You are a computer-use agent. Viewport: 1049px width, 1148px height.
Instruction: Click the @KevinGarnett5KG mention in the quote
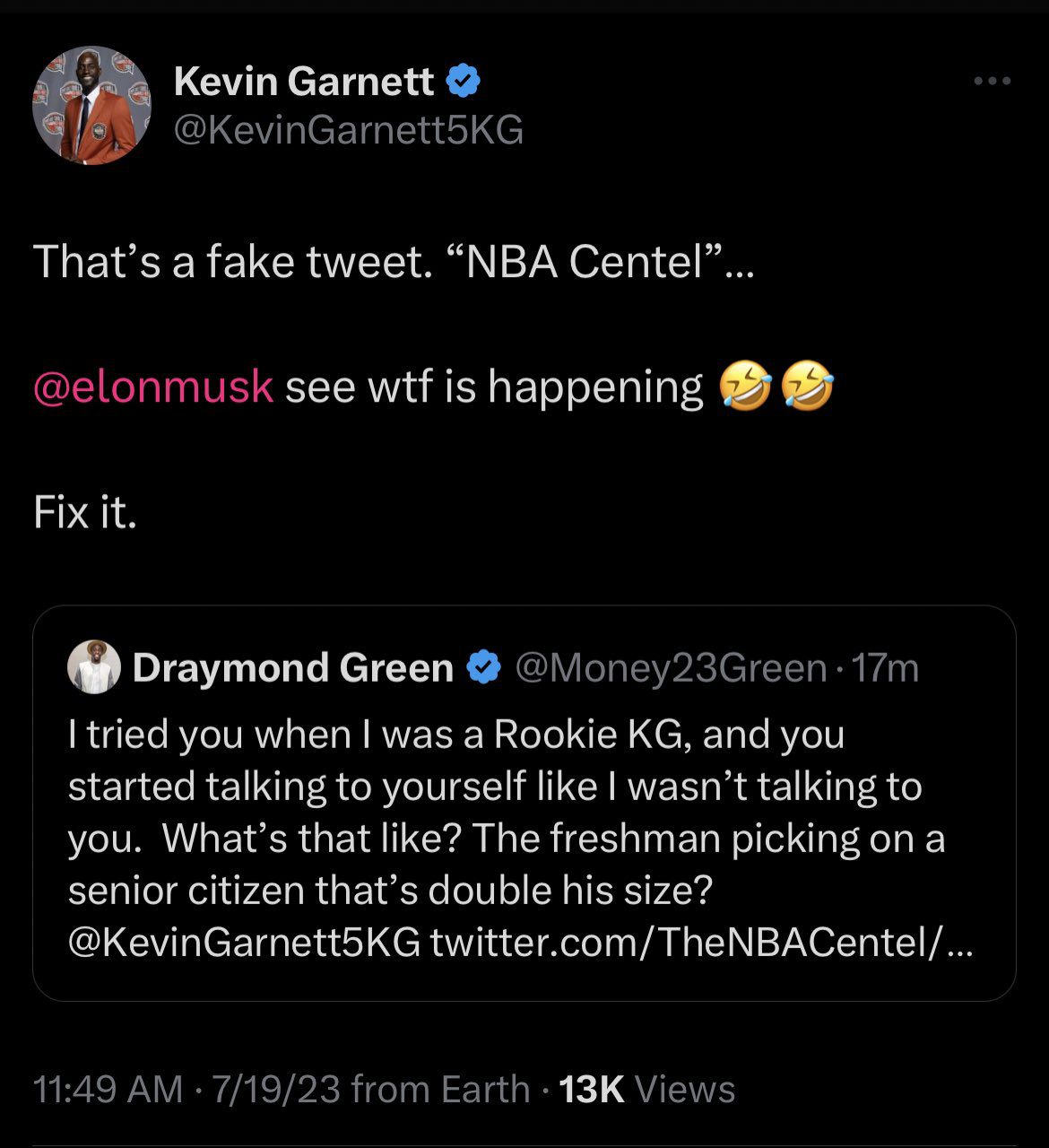click(x=244, y=943)
